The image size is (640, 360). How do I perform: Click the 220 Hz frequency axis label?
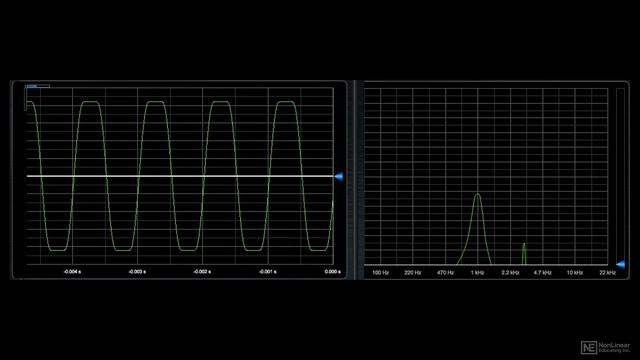[x=413, y=273]
